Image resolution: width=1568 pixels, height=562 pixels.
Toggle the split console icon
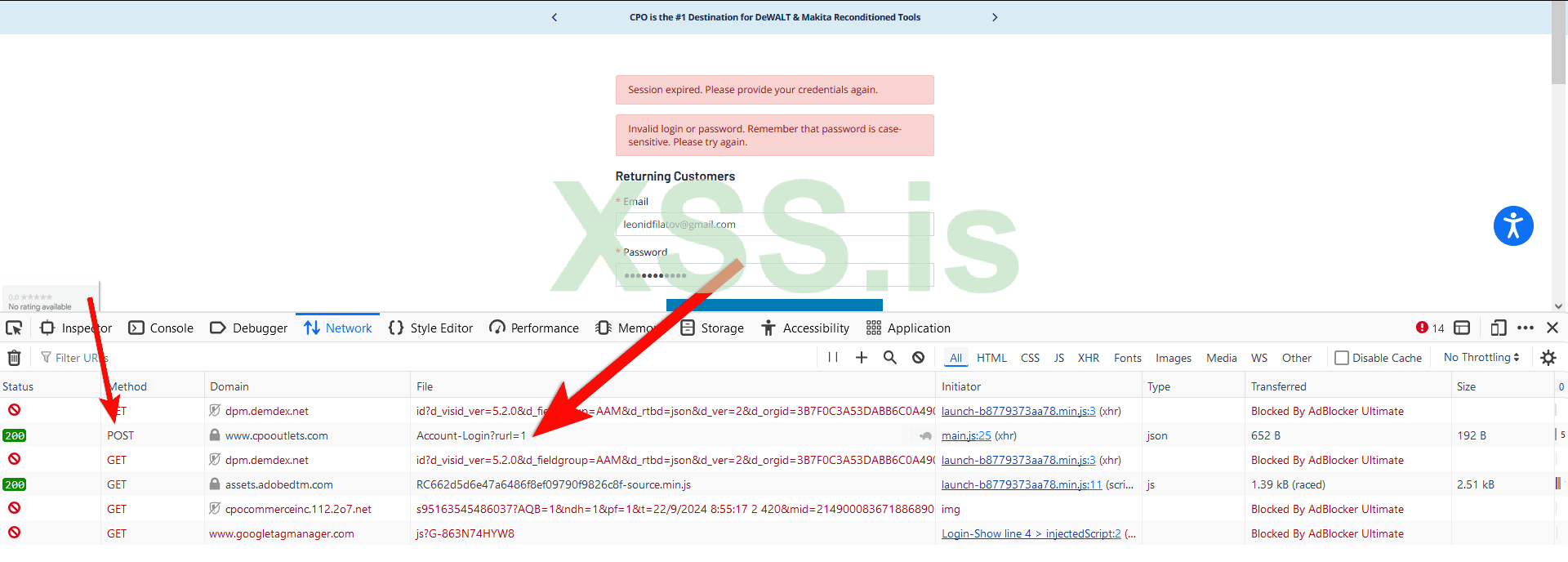[1462, 328]
